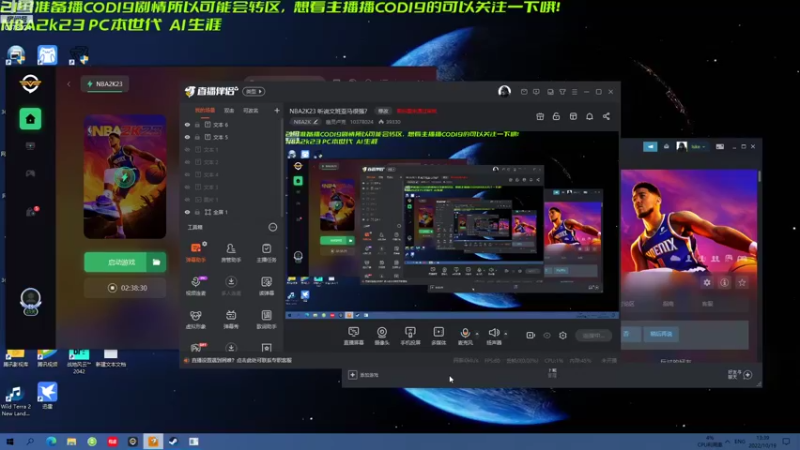Image resolution: width=800 pixels, height=450 pixels.
Task: Open the 虚拟形象 virtual avatar tool
Action: (x=196, y=319)
